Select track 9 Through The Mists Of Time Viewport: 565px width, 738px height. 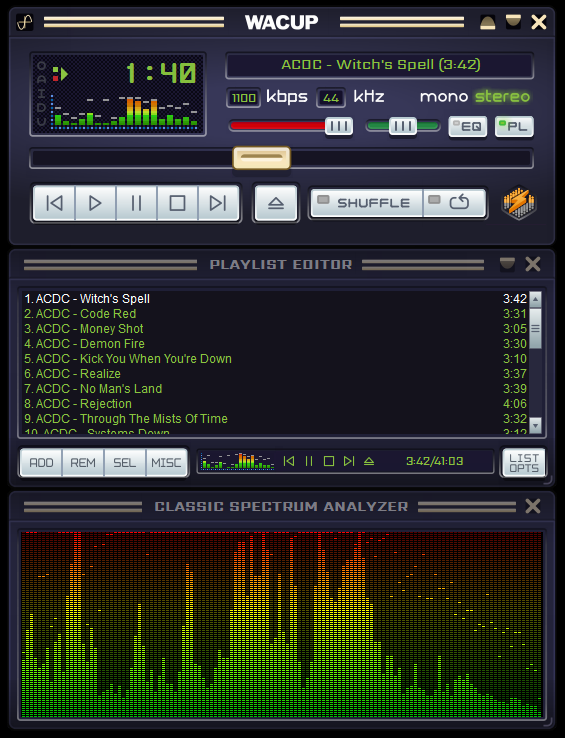tap(275, 419)
